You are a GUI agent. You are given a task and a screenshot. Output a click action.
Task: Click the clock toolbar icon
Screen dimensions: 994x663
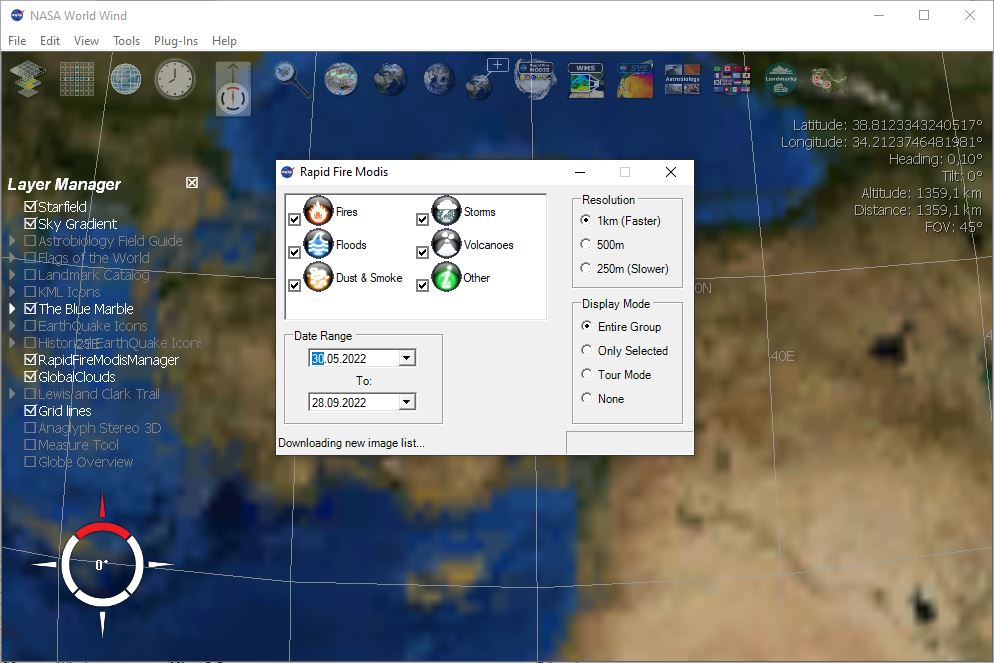(x=175, y=79)
